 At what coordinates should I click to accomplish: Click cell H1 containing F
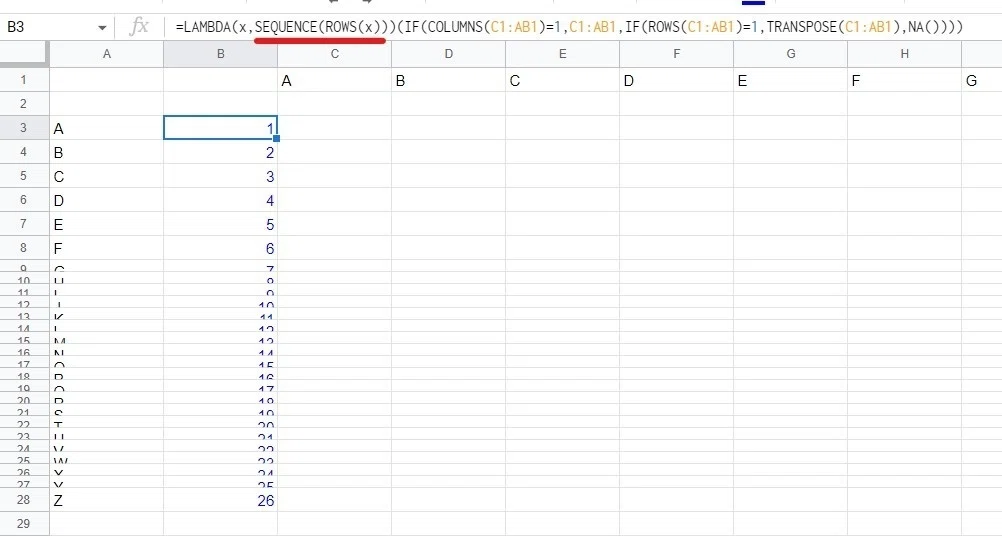tap(904, 80)
